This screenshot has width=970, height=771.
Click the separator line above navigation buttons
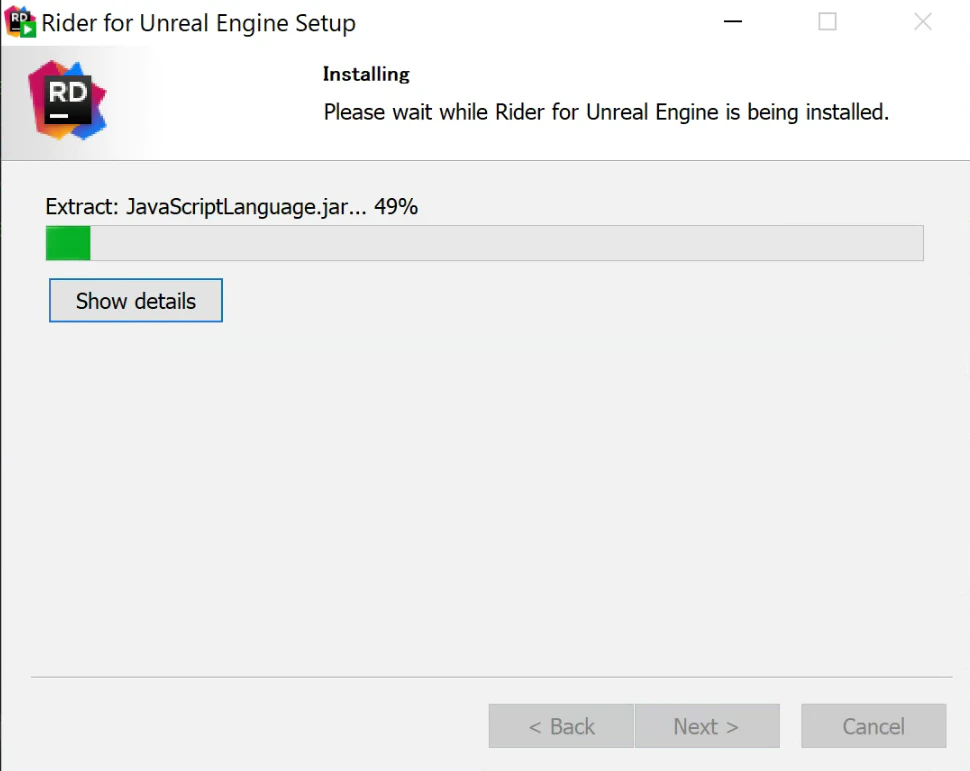point(491,677)
